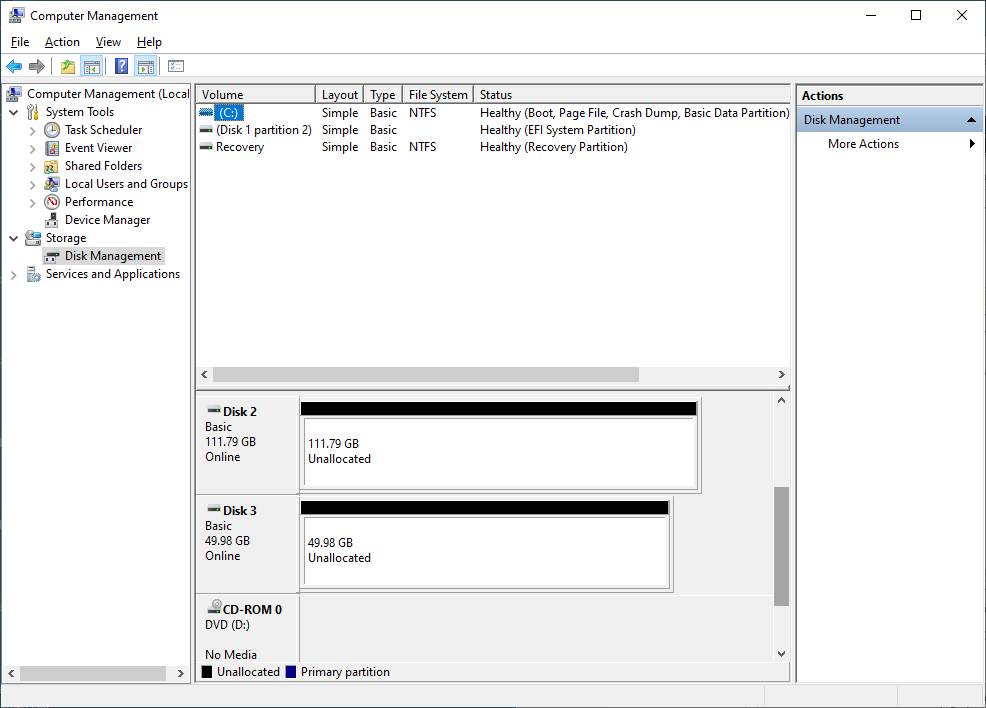Viewport: 986px width, 708px height.
Task: Click the Forward arrow toolbar icon
Action: coord(37,66)
